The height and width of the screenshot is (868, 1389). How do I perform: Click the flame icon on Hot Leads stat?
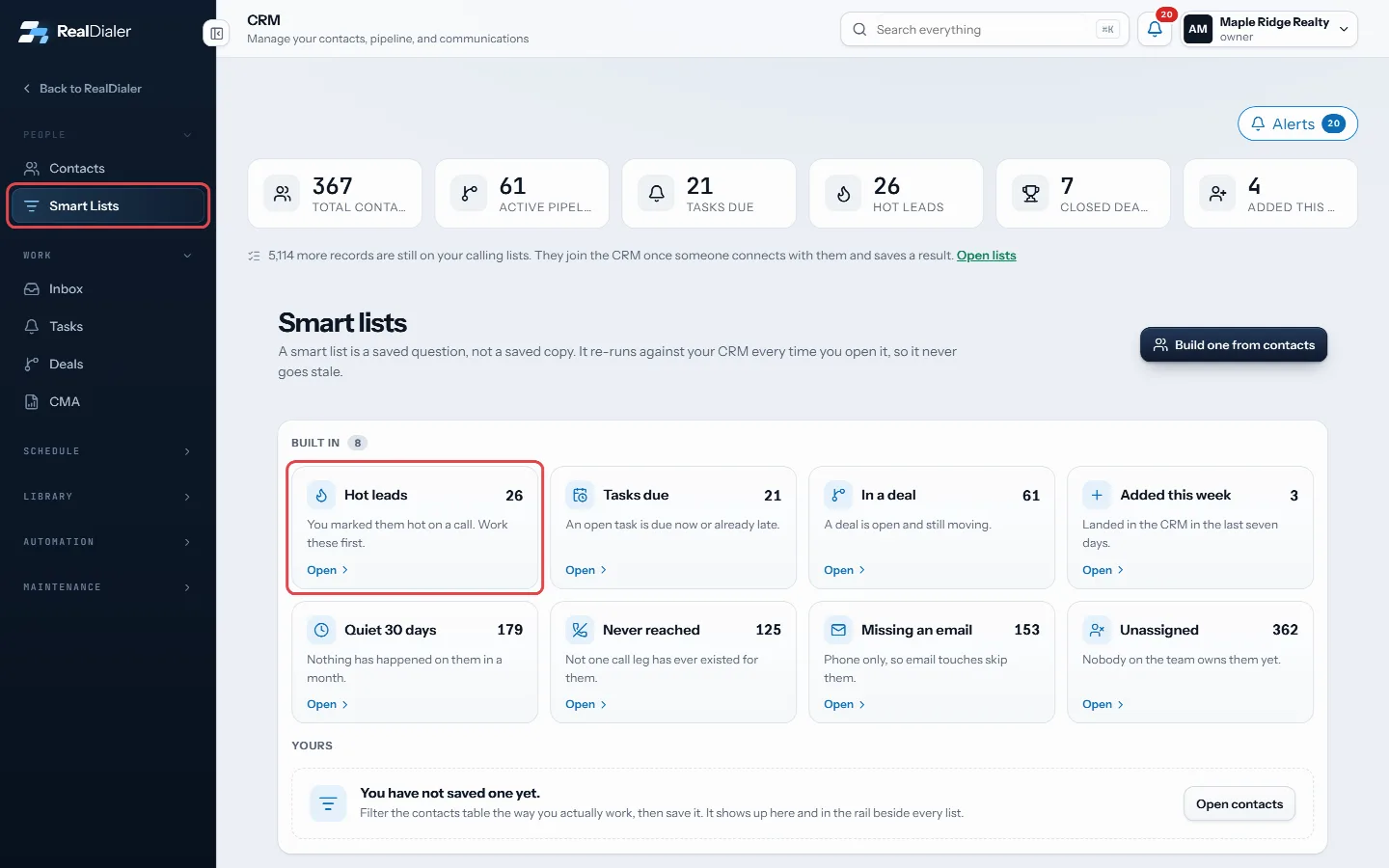844,194
